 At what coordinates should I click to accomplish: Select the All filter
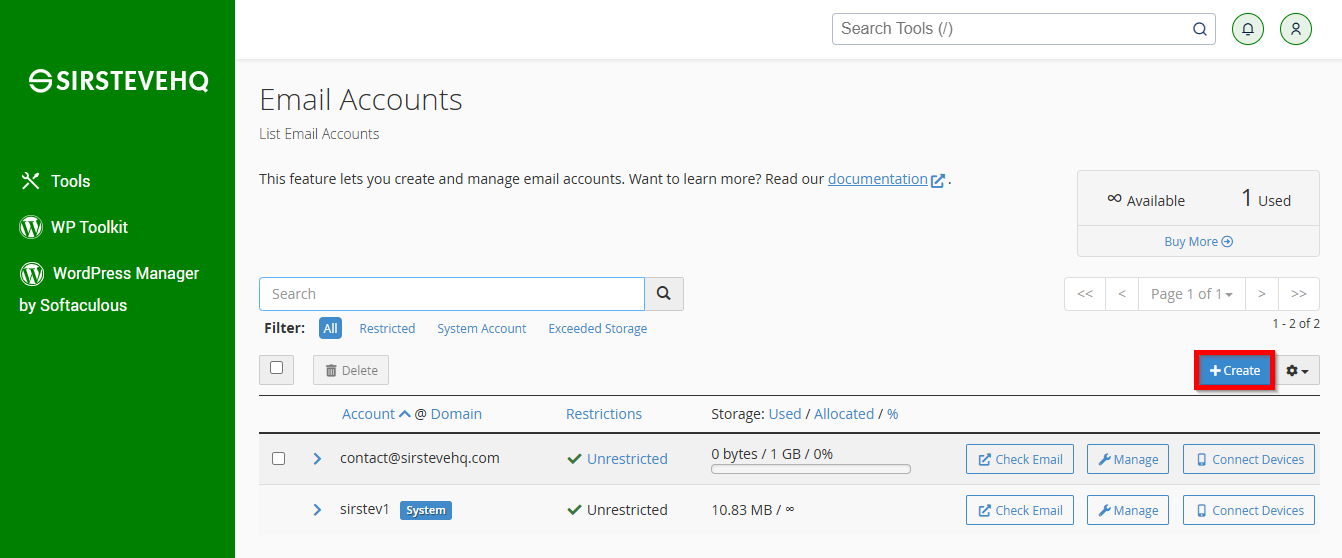click(x=330, y=328)
